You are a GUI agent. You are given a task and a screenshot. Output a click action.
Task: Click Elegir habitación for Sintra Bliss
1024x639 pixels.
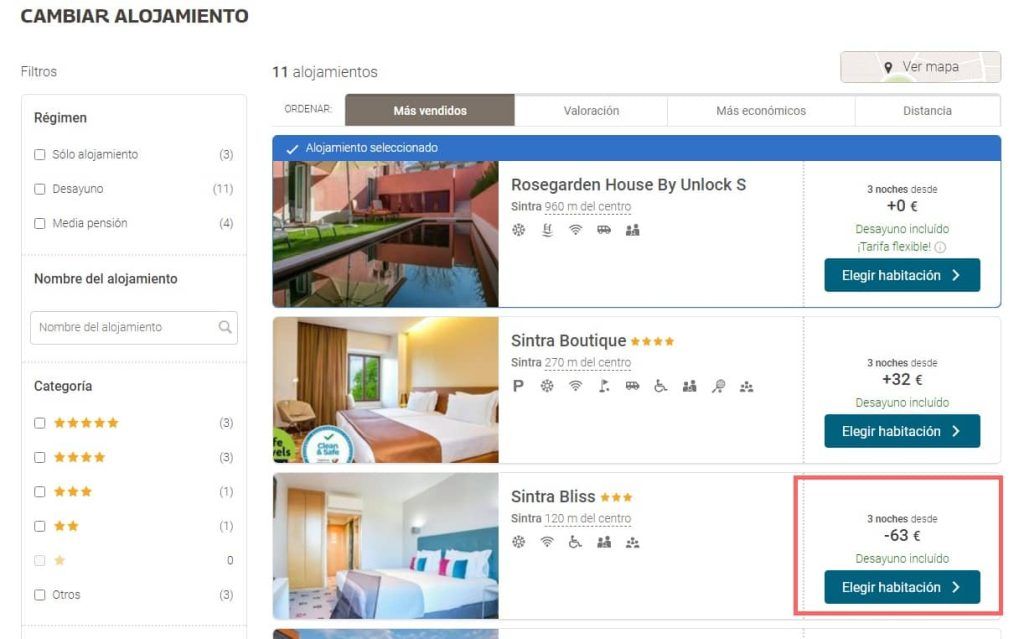pyautogui.click(x=902, y=587)
